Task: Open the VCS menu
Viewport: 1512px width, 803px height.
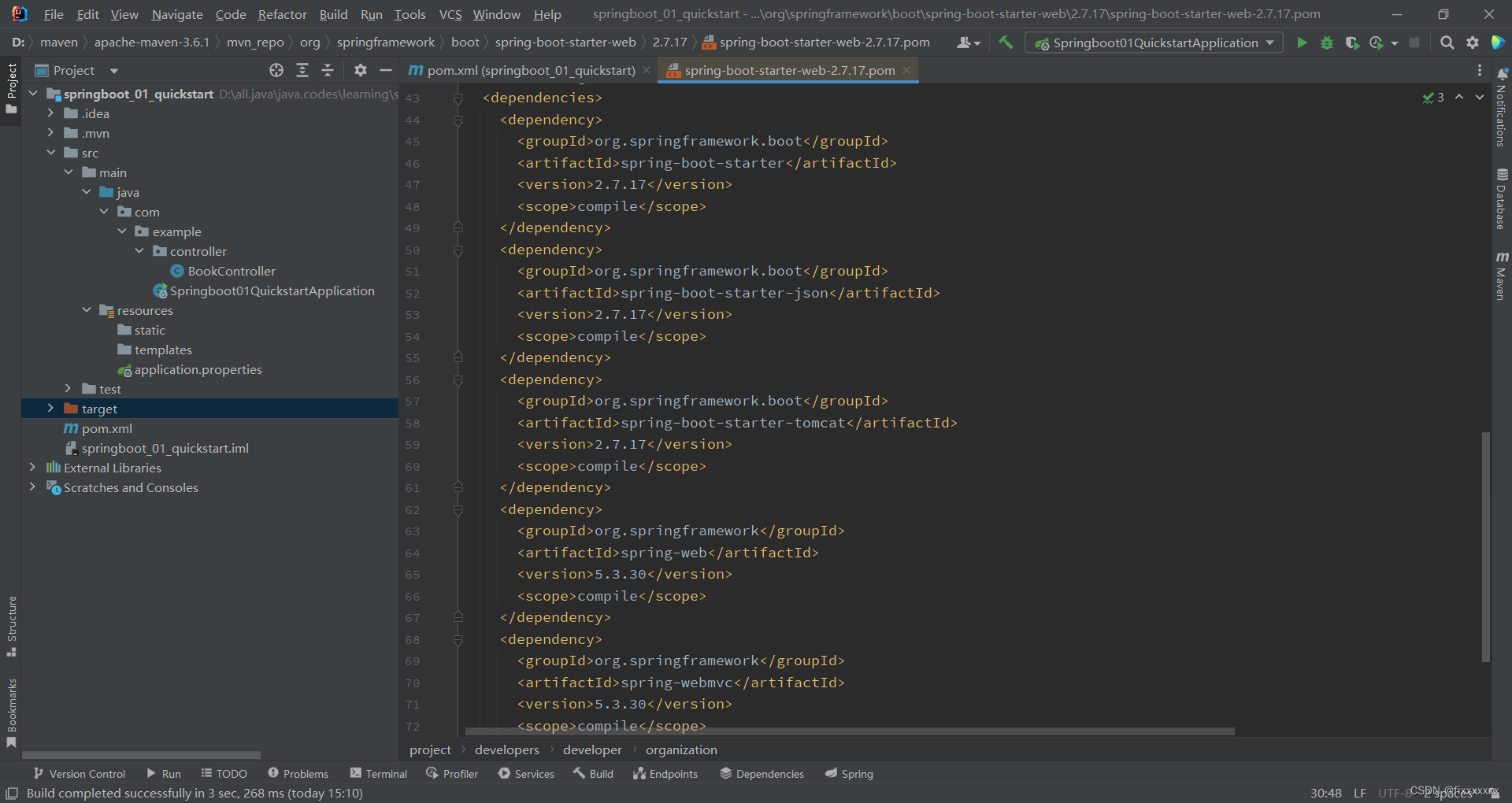Action: [450, 14]
